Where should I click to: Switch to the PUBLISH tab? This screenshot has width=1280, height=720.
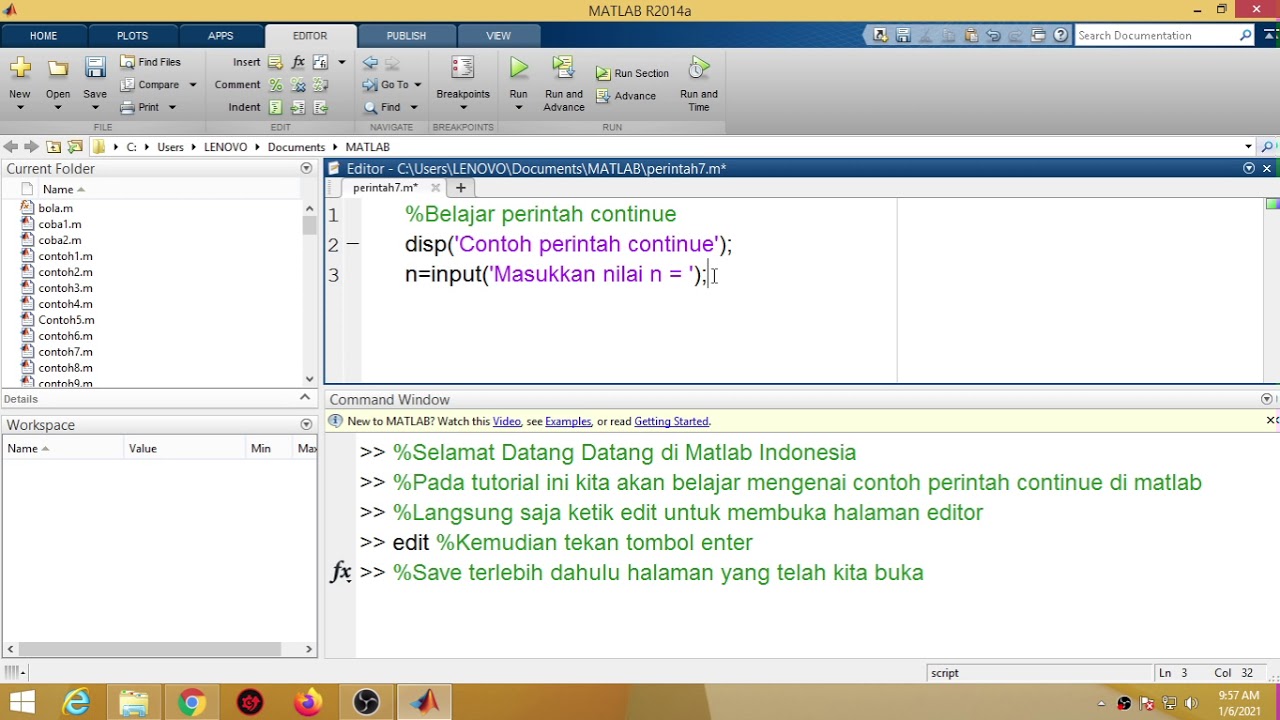coord(406,36)
